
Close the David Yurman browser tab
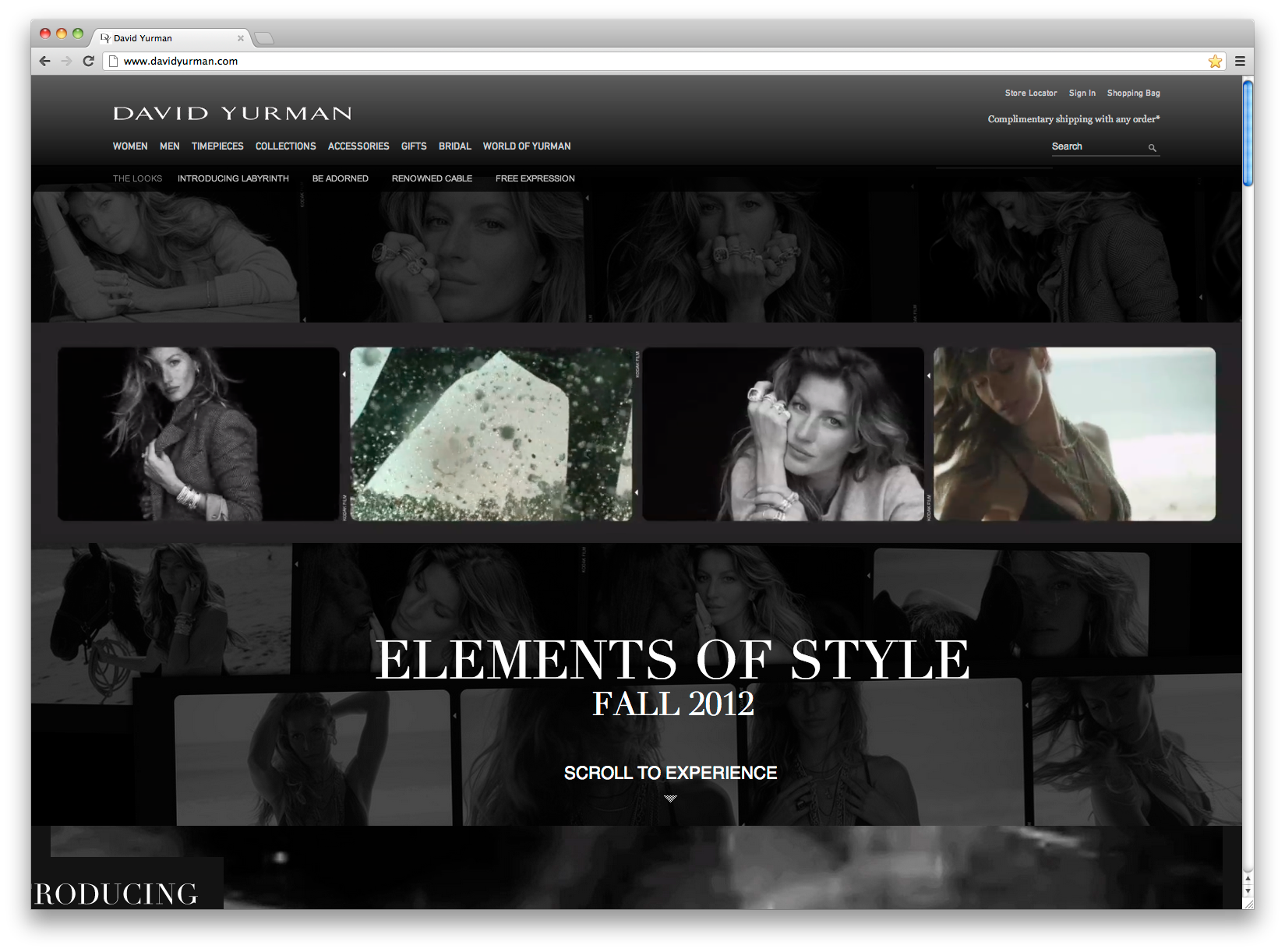241,38
